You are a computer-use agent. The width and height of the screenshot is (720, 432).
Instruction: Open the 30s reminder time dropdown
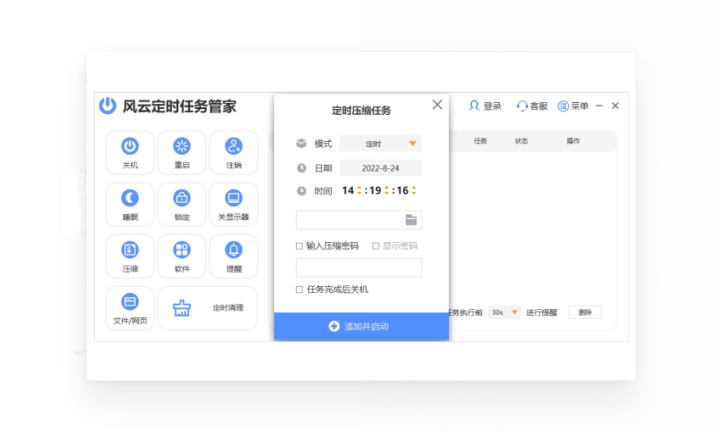[x=505, y=312]
